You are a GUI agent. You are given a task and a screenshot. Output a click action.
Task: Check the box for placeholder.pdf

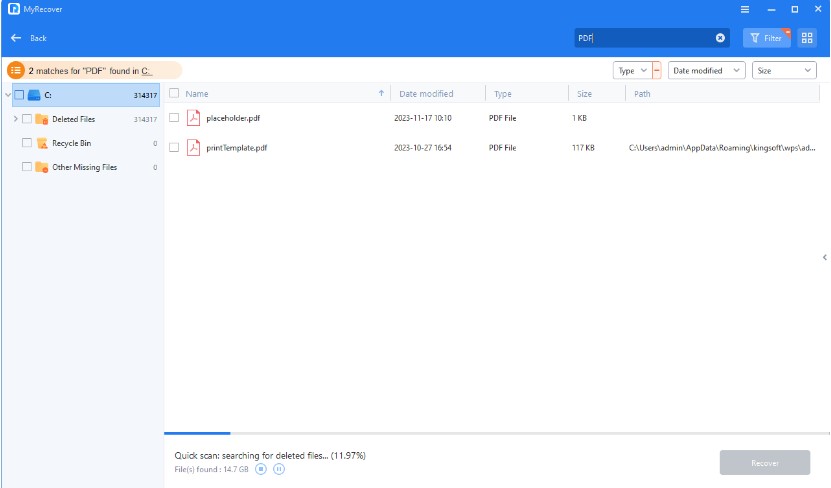(x=174, y=118)
